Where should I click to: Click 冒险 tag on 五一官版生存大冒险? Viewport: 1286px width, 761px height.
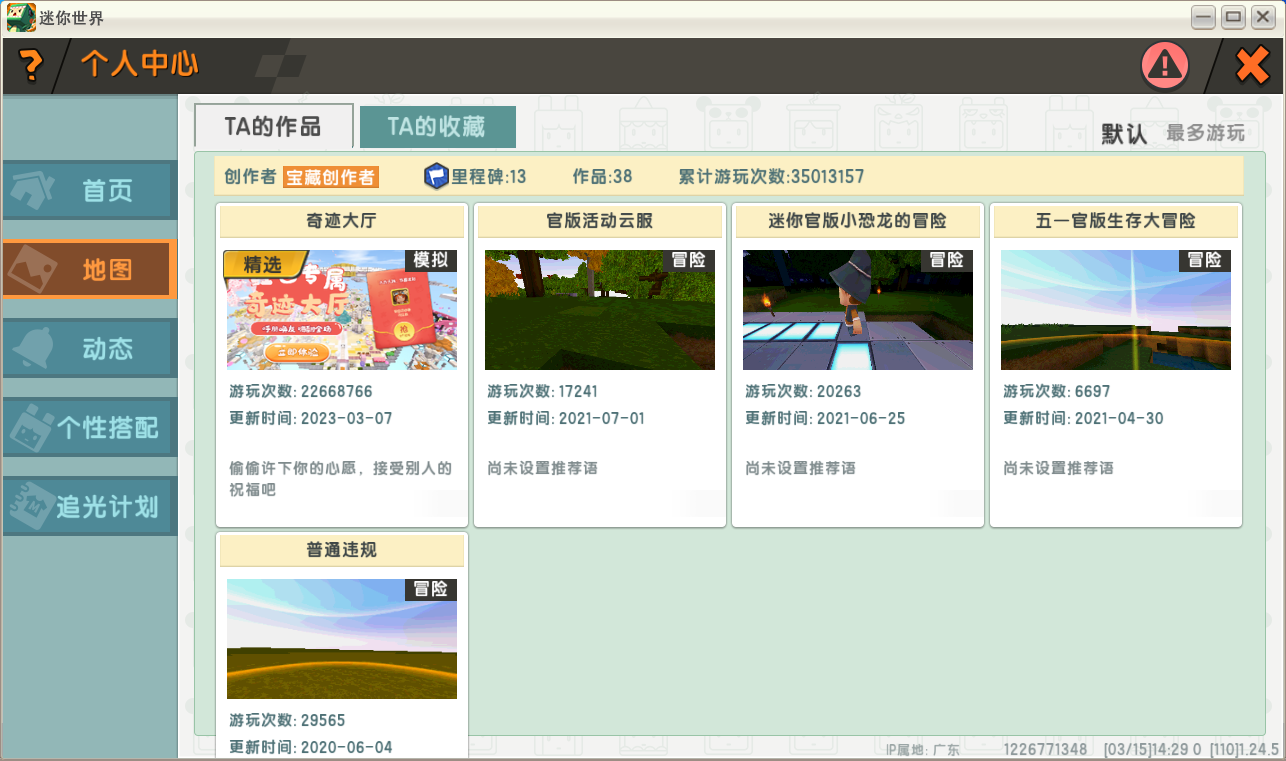pyautogui.click(x=1205, y=260)
